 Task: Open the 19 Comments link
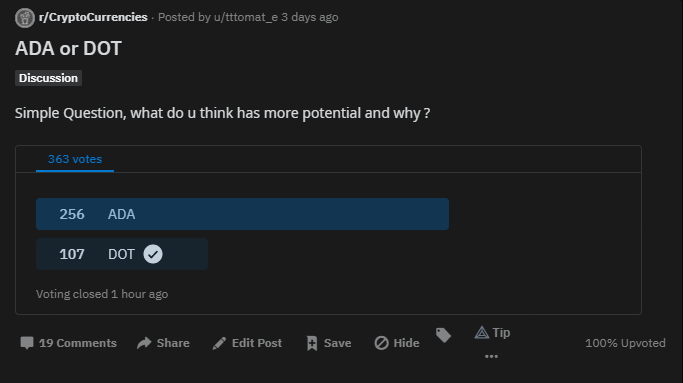(x=78, y=343)
